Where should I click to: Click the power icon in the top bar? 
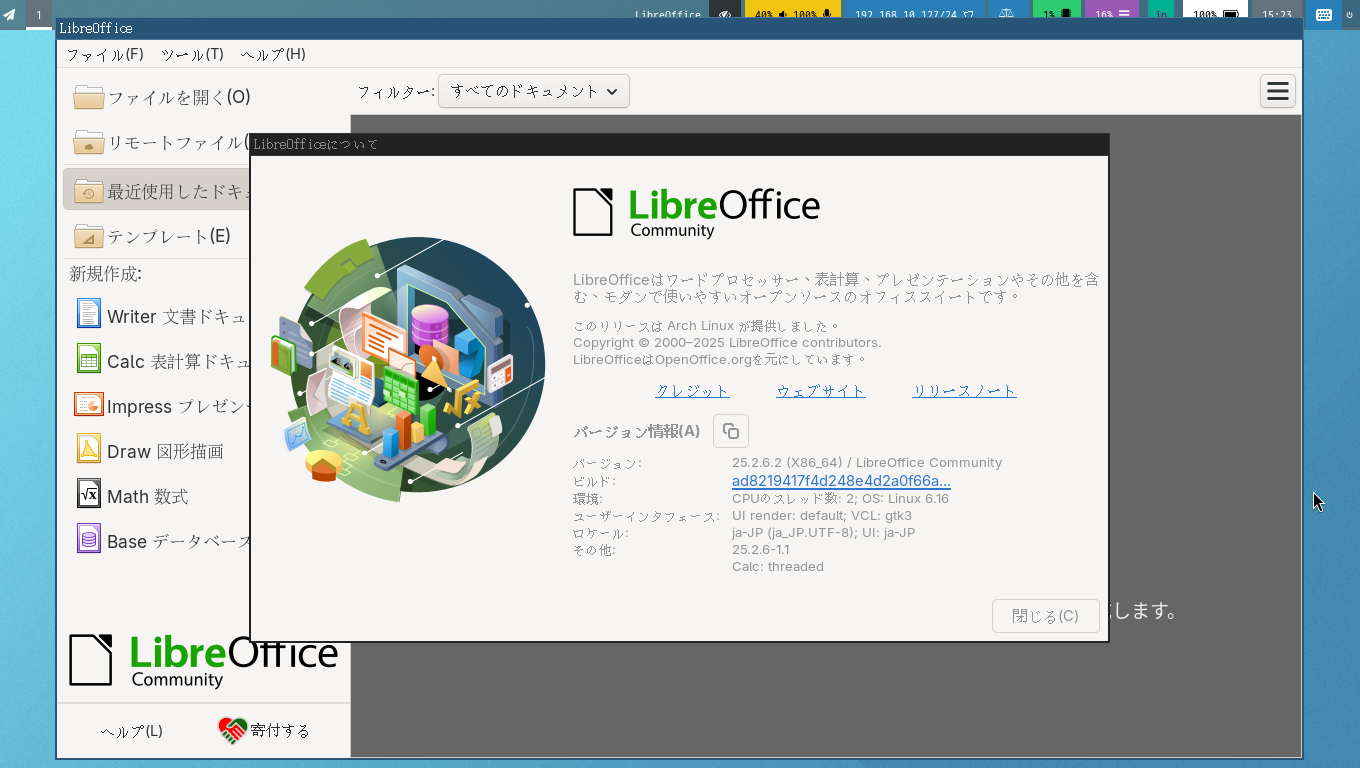1350,15
